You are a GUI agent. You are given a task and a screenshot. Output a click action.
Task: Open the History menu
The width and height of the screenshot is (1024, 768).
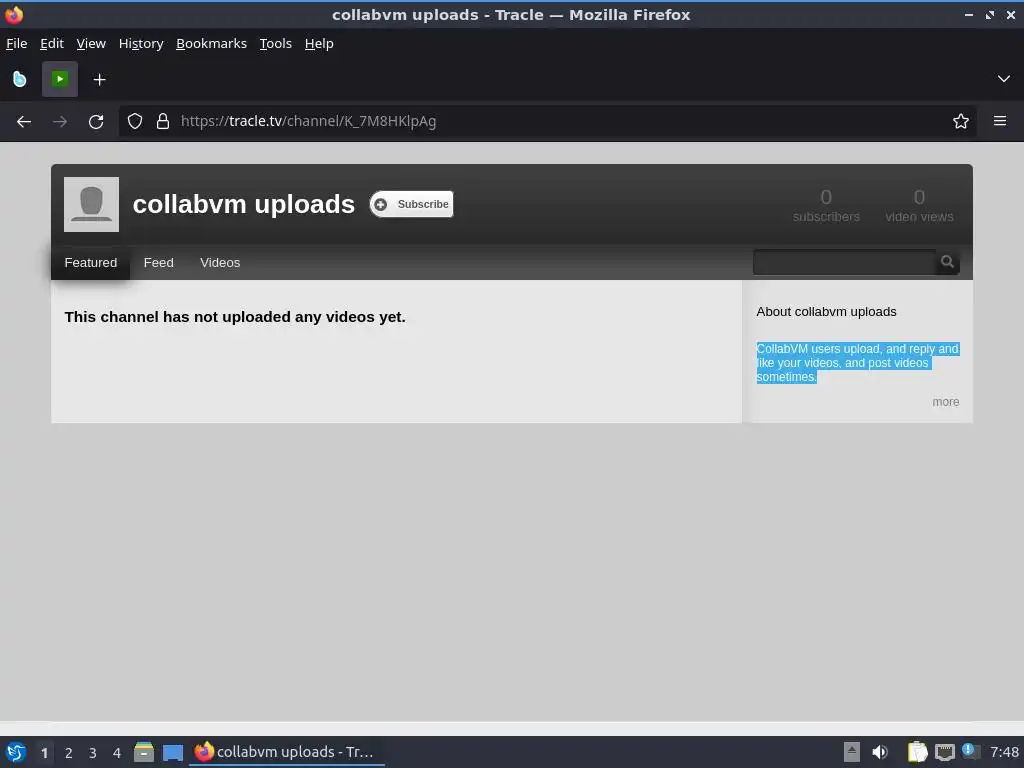(x=141, y=44)
